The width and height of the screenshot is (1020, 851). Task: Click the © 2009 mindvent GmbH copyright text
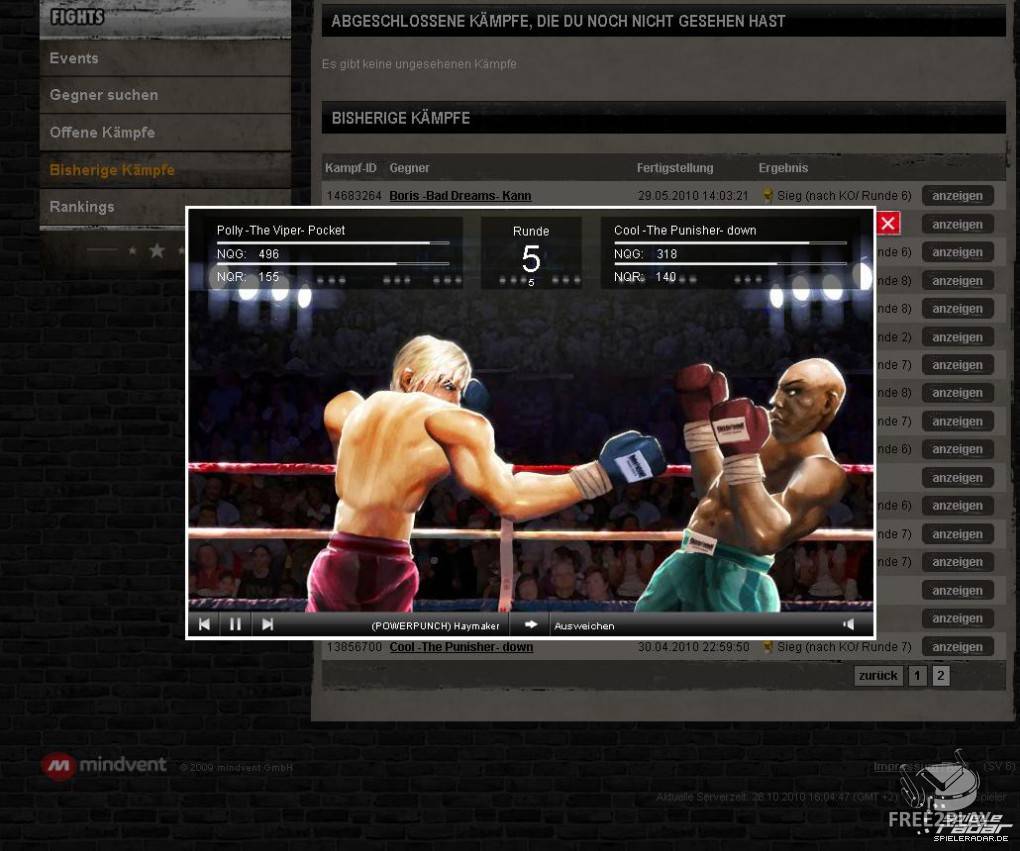[x=236, y=768]
